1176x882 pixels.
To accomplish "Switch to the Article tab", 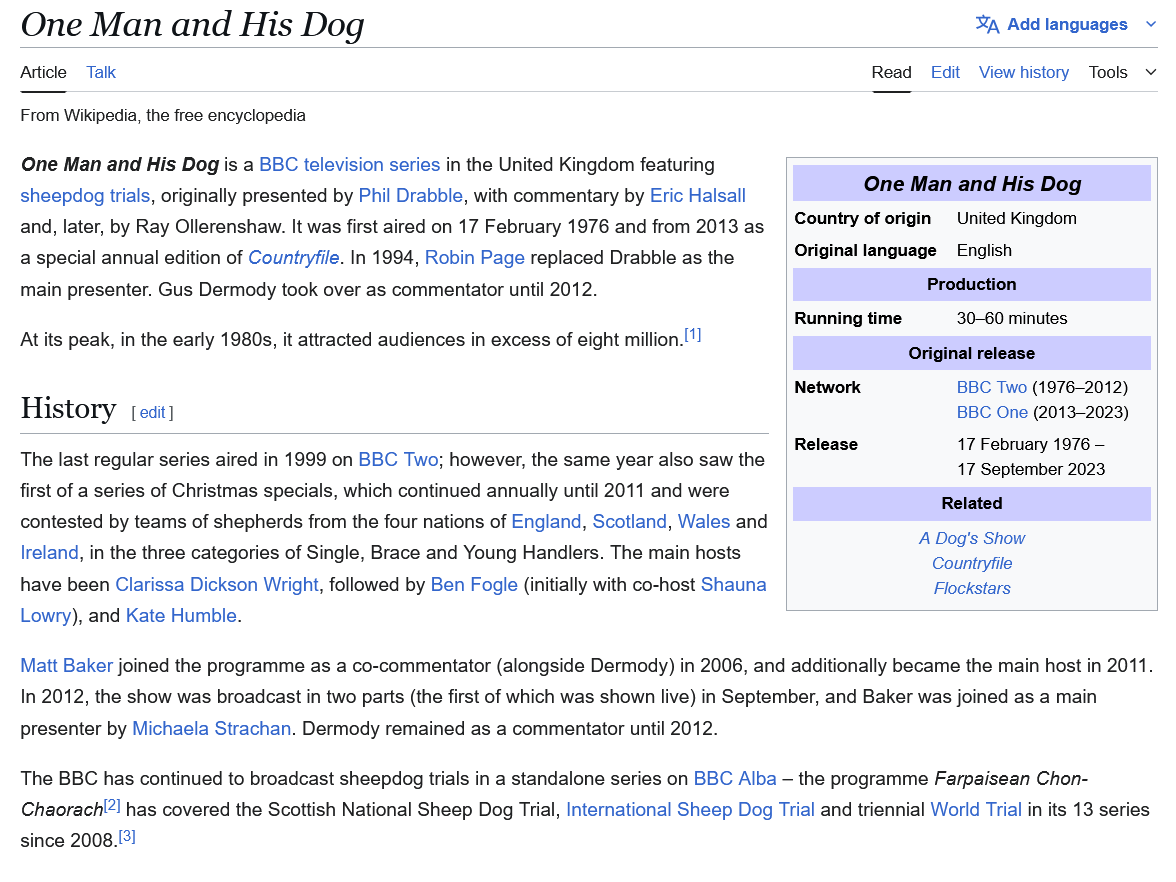I will pos(44,73).
